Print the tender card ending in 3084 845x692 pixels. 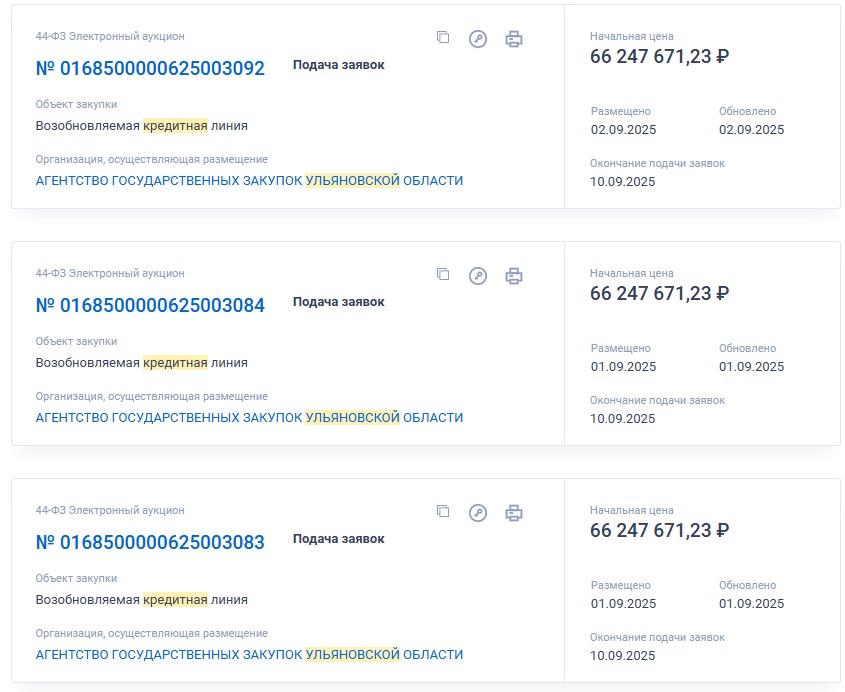(x=514, y=275)
